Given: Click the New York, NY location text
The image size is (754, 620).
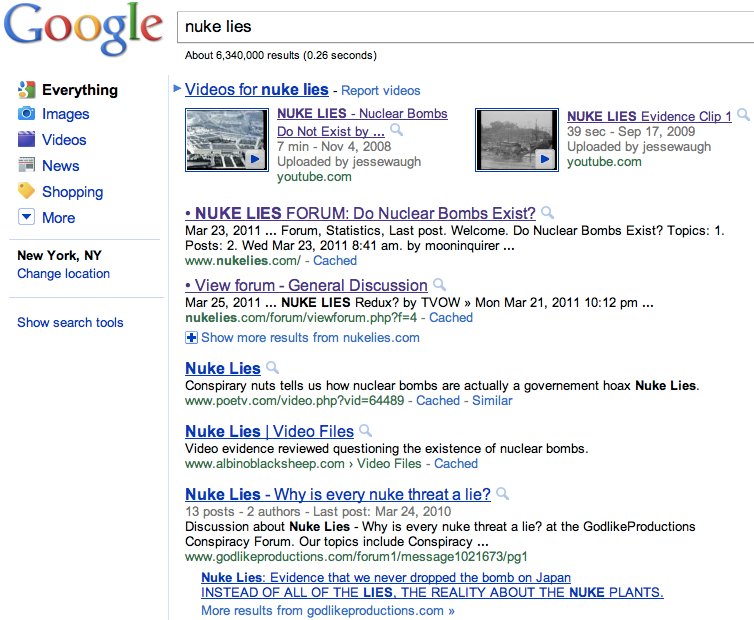Looking at the screenshot, I should coord(59,255).
